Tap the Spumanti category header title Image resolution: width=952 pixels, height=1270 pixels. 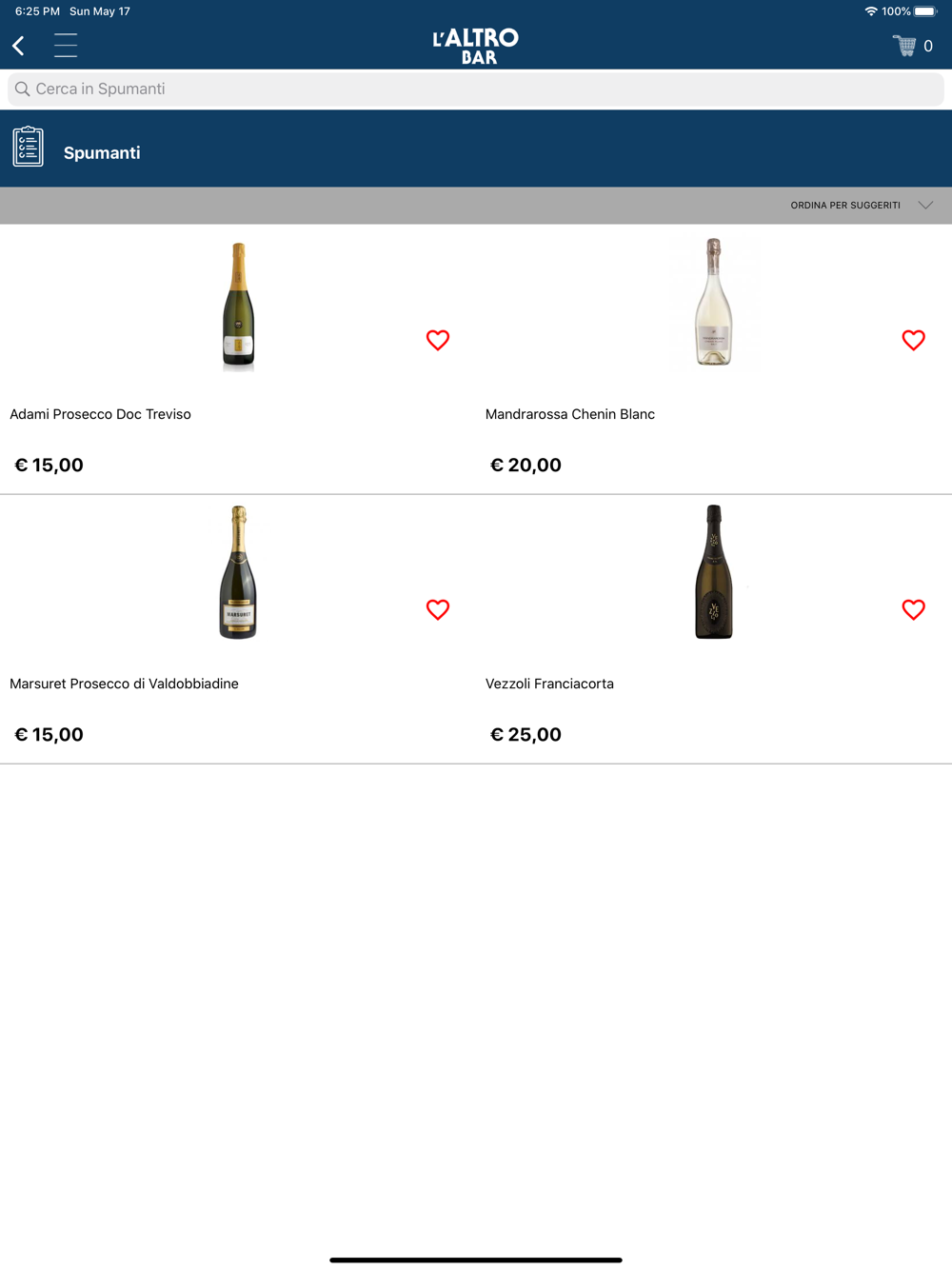click(102, 153)
